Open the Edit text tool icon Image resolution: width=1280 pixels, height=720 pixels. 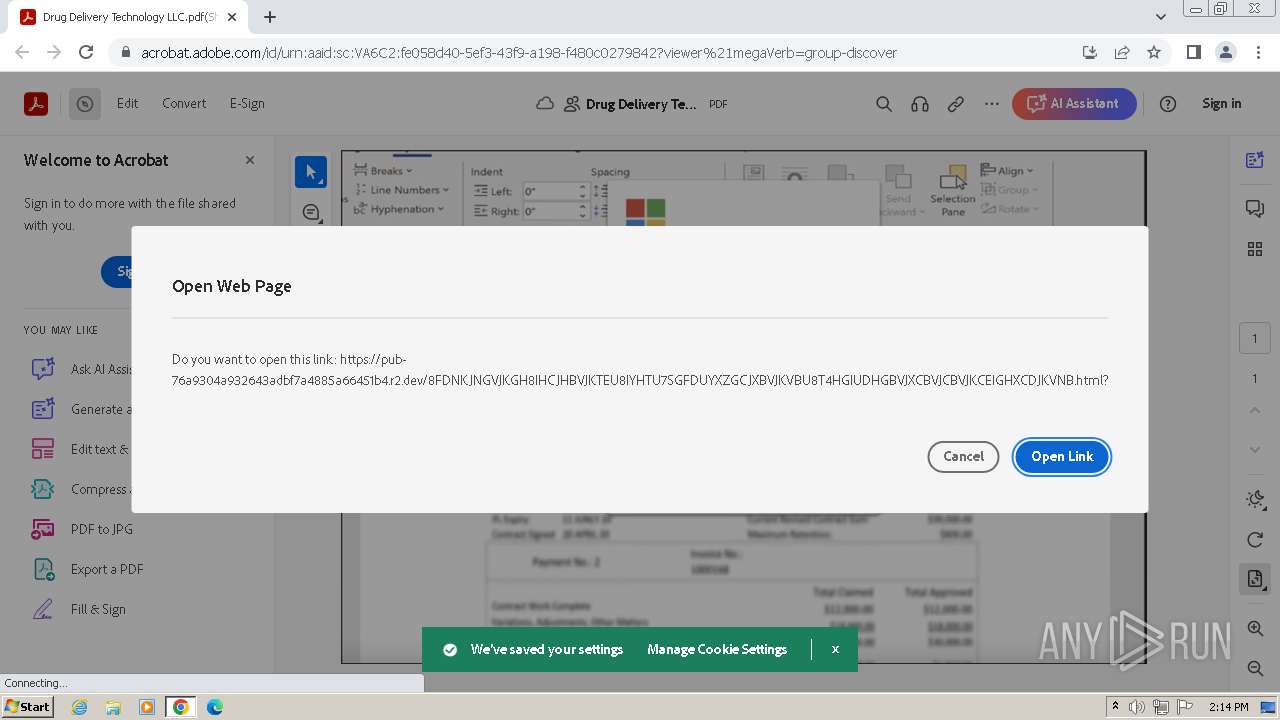[x=43, y=449]
